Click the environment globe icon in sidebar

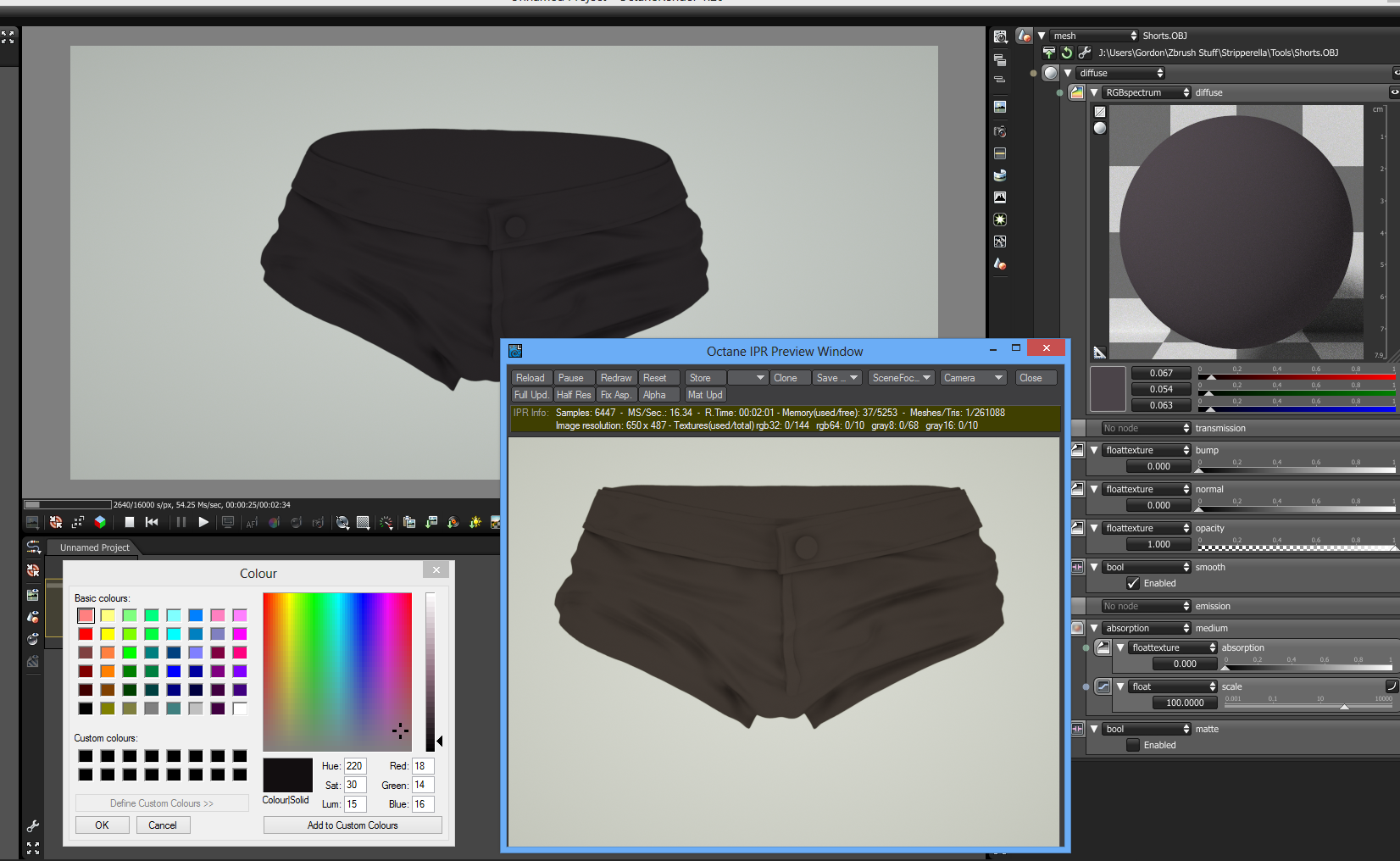click(x=1000, y=175)
